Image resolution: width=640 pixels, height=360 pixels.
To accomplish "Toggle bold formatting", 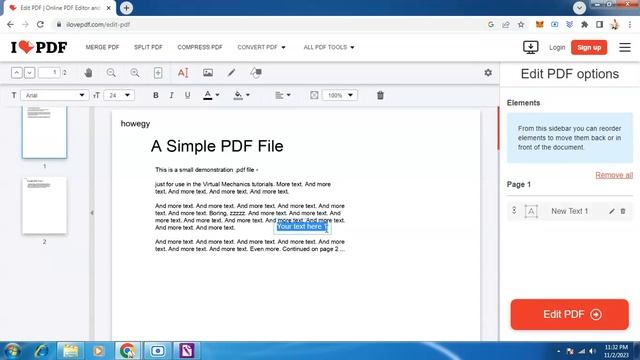I will coord(156,95).
